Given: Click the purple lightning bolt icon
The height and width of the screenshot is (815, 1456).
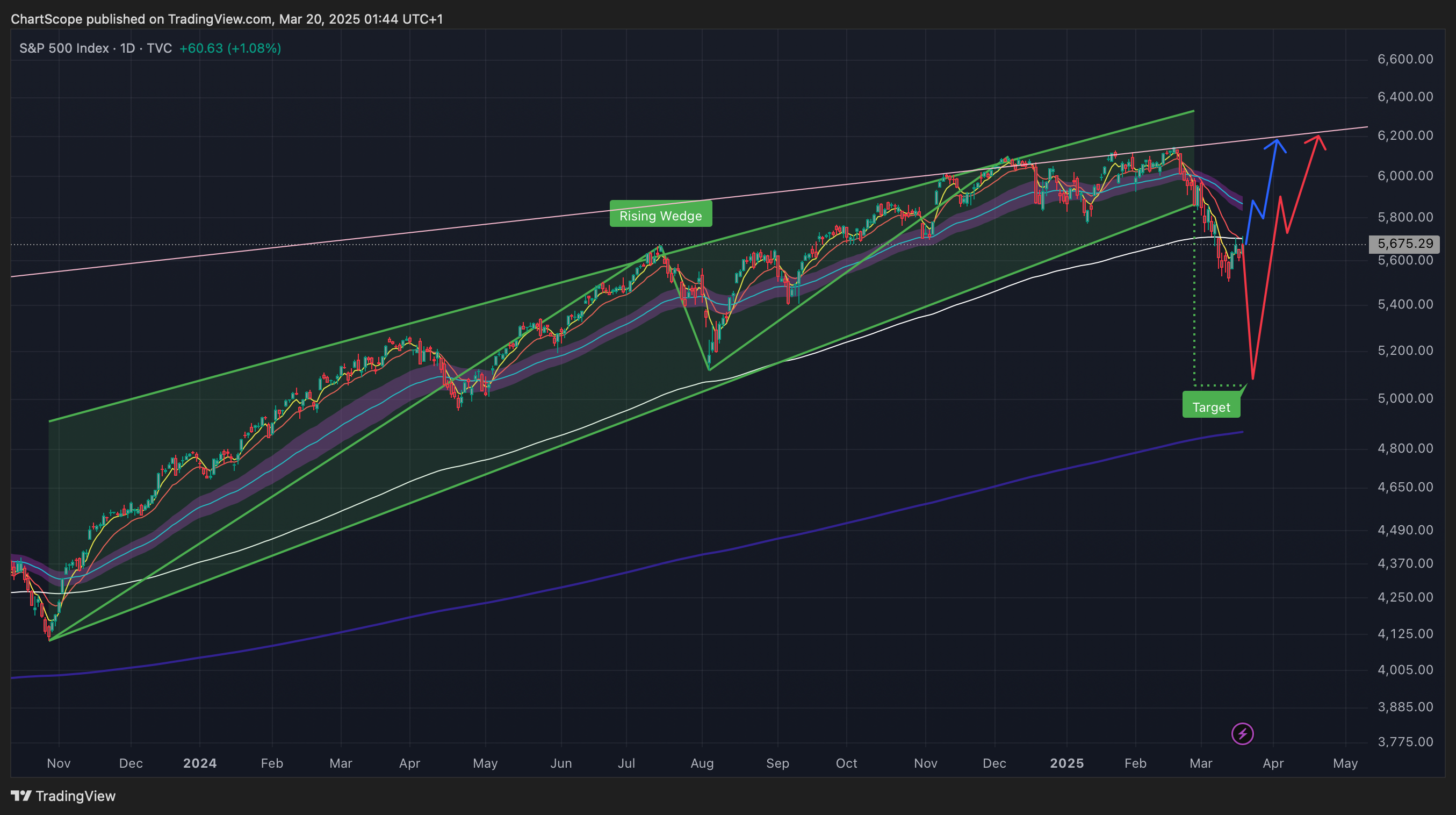Looking at the screenshot, I should pyautogui.click(x=1242, y=734).
